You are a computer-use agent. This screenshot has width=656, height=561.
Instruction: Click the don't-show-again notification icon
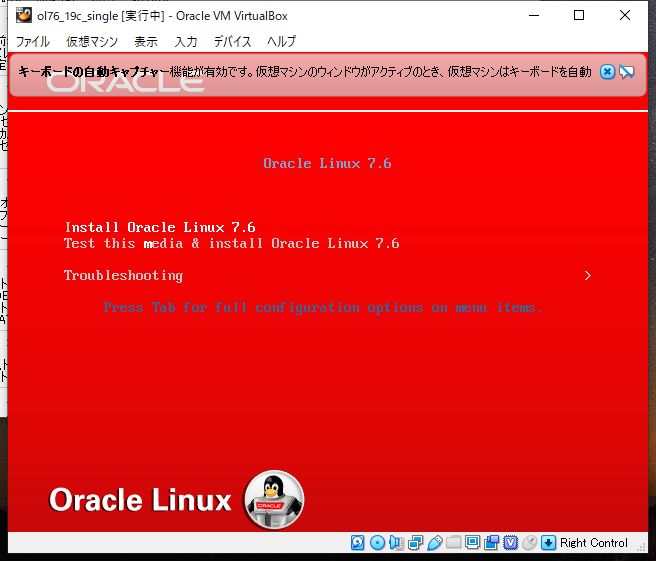627,72
